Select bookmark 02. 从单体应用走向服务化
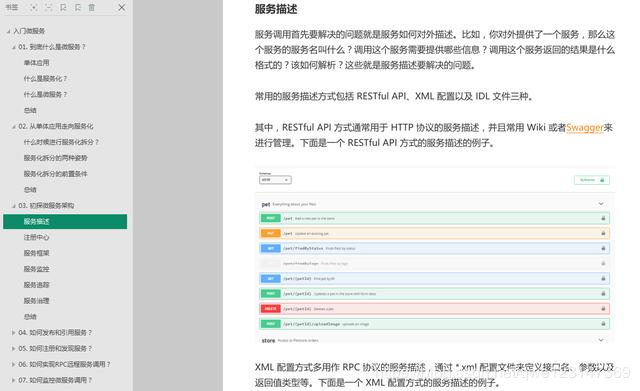This screenshot has width=640, height=391. point(56,127)
